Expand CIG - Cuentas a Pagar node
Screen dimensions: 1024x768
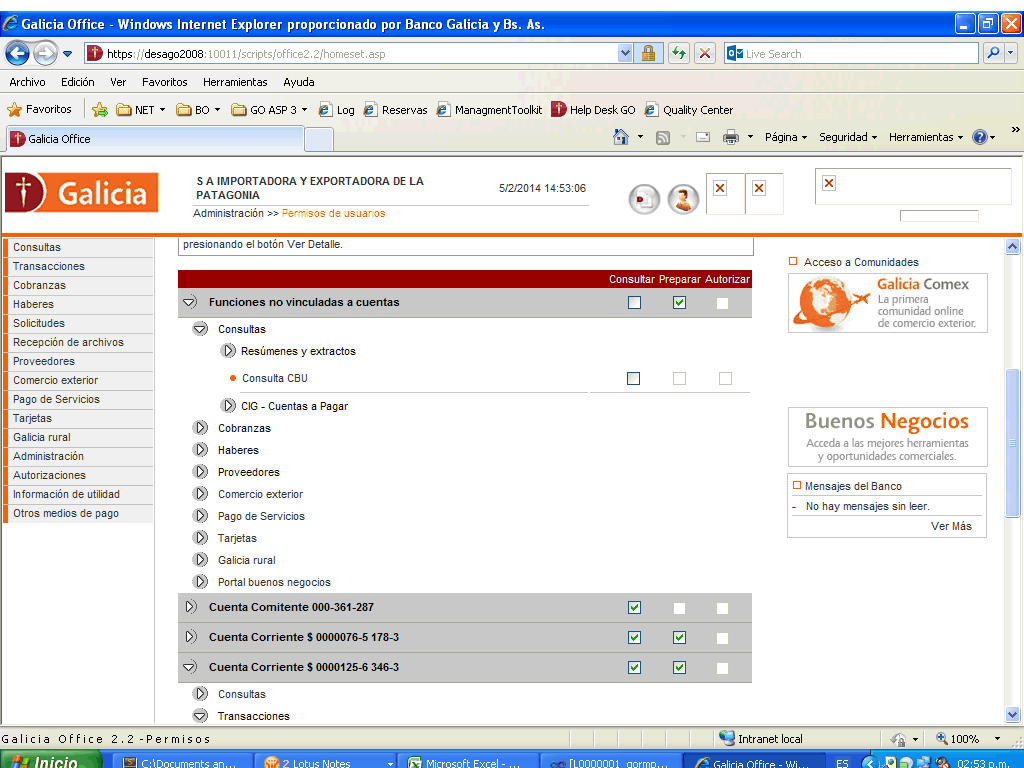[228, 406]
